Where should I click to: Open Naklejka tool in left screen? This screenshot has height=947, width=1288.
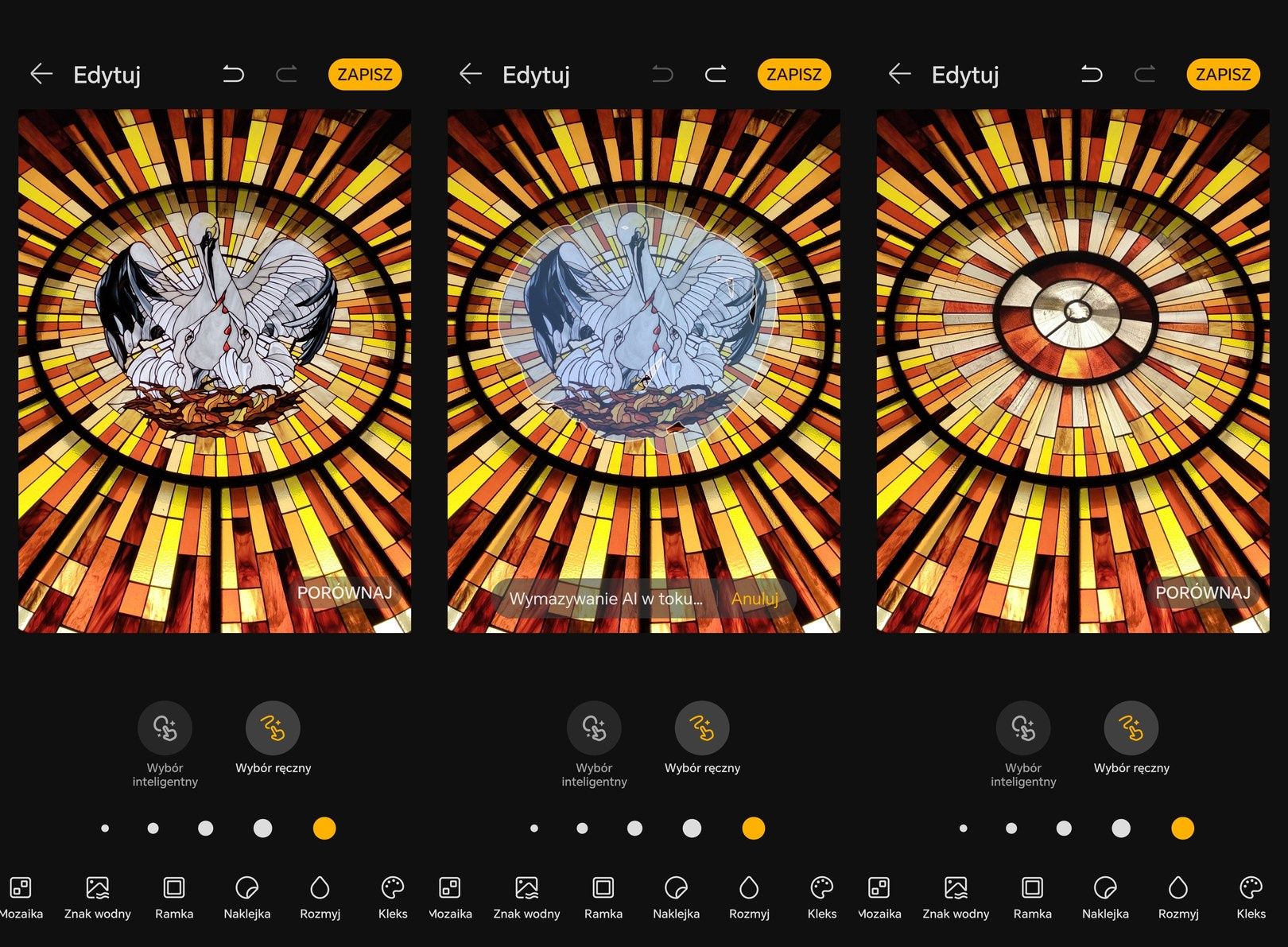coord(247,898)
